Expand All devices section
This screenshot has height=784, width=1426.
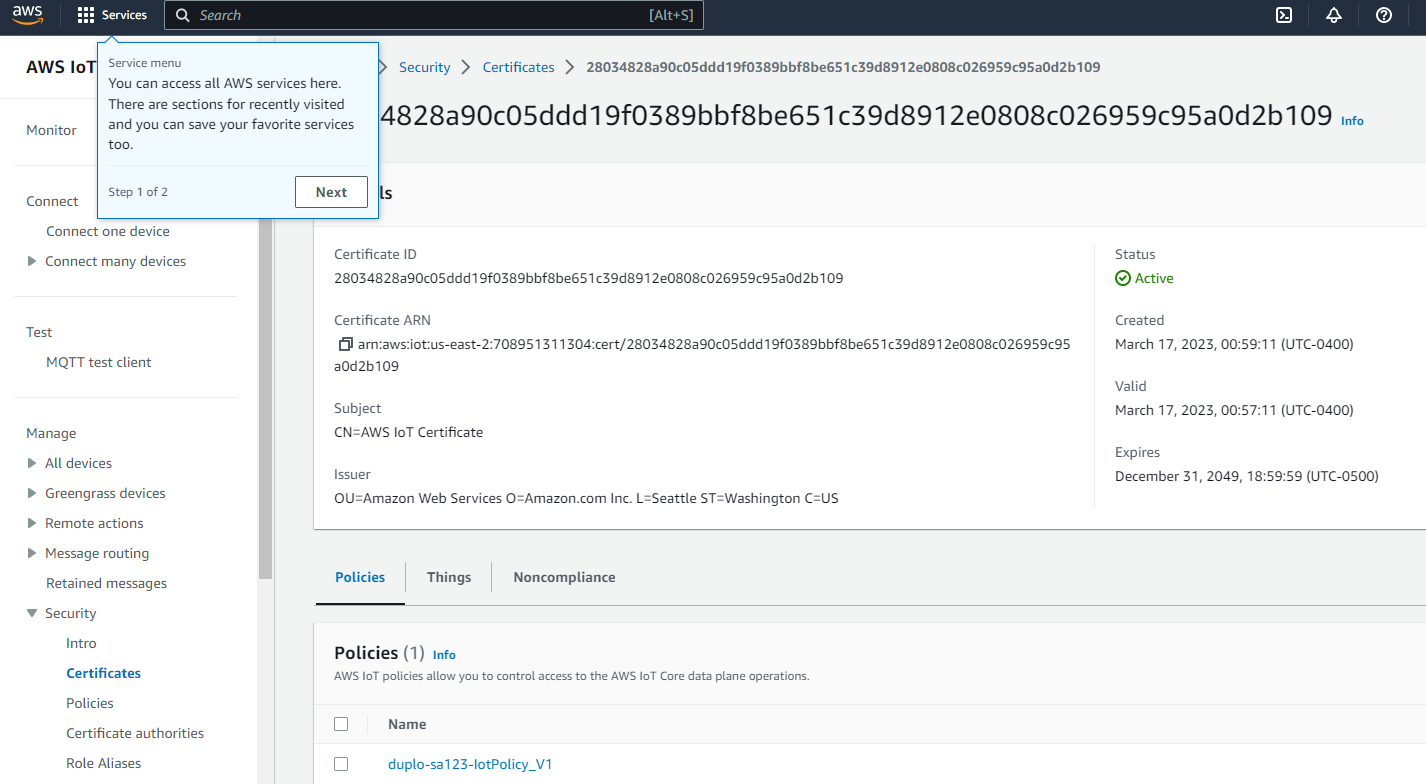tap(32, 463)
